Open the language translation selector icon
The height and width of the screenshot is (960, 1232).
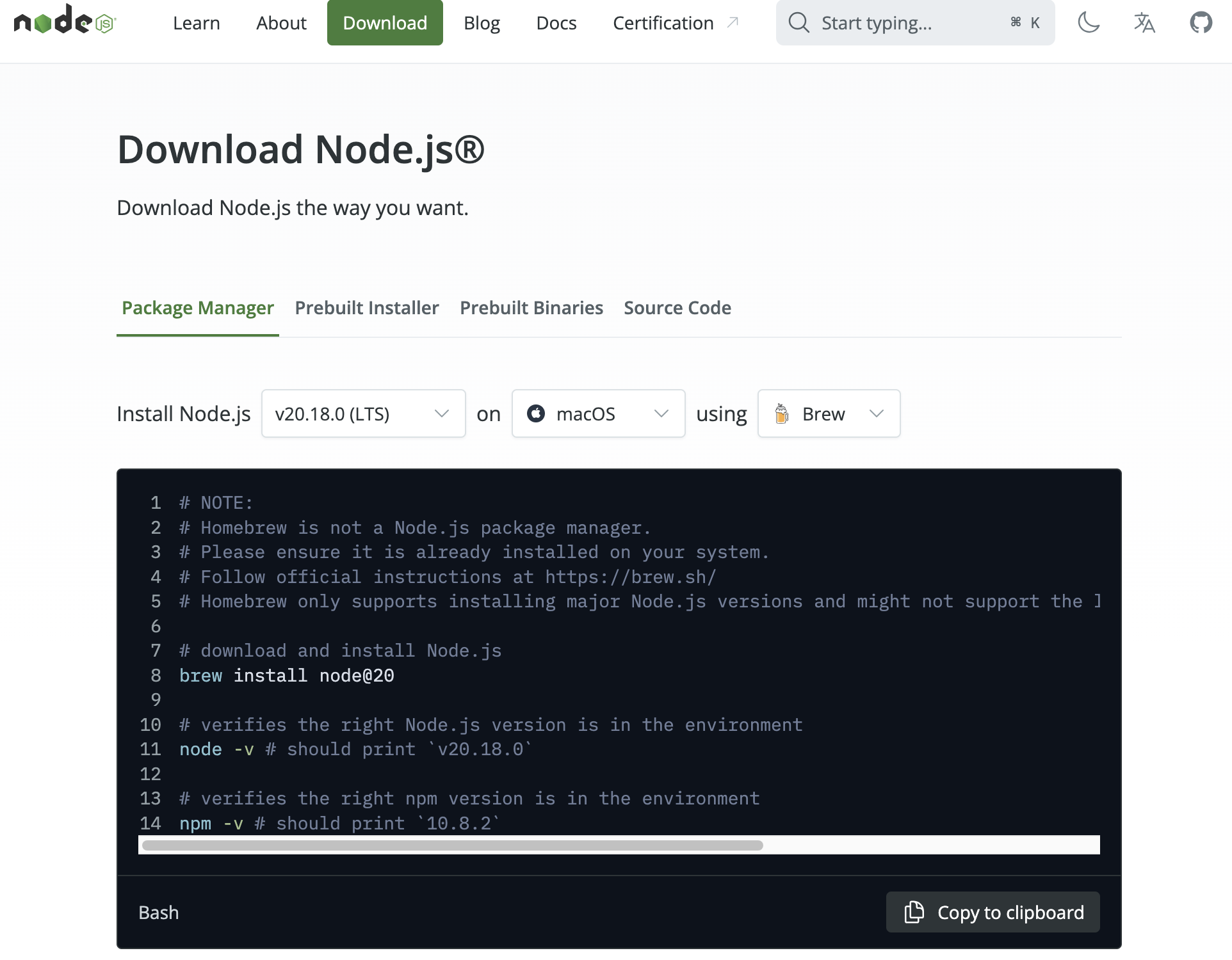click(1144, 22)
